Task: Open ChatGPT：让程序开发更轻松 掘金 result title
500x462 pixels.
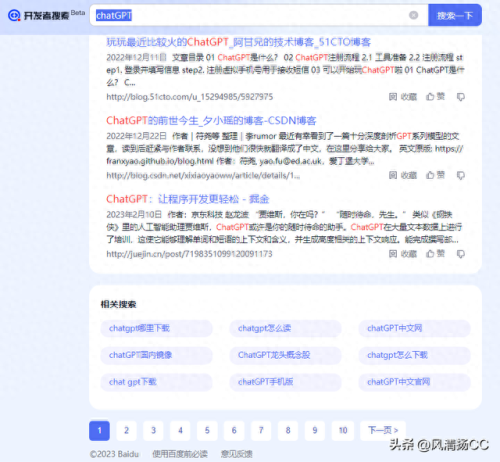Action: click(188, 199)
